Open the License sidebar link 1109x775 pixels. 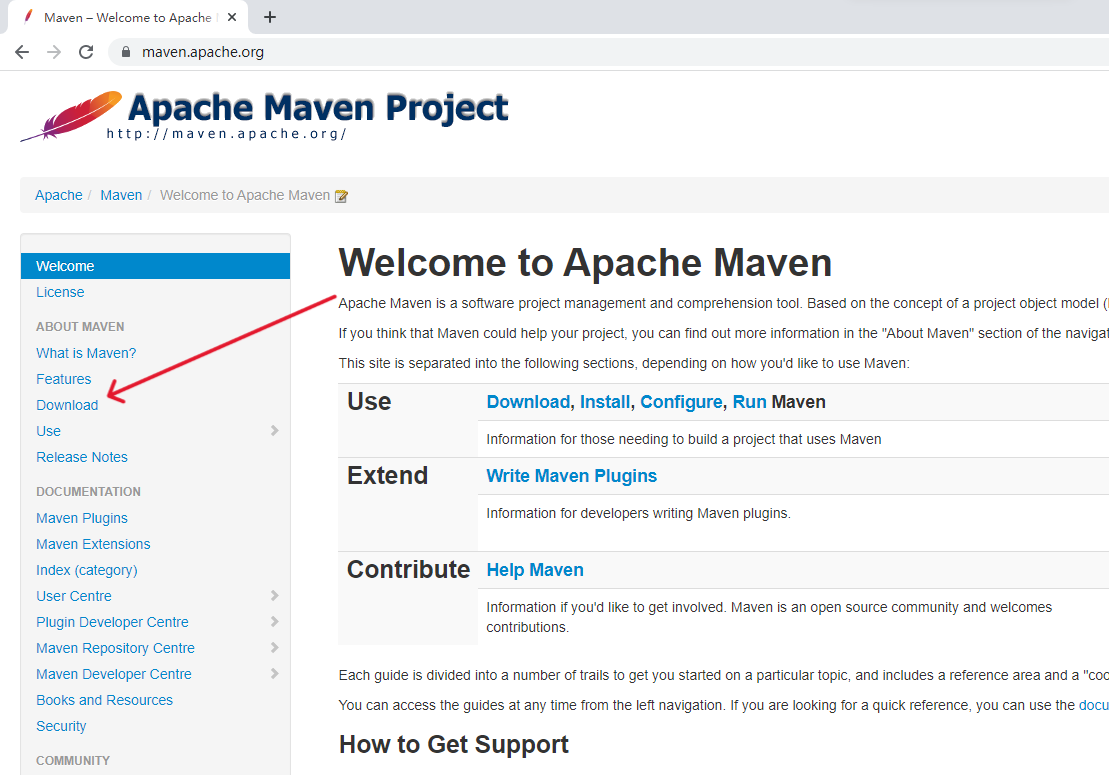click(60, 292)
